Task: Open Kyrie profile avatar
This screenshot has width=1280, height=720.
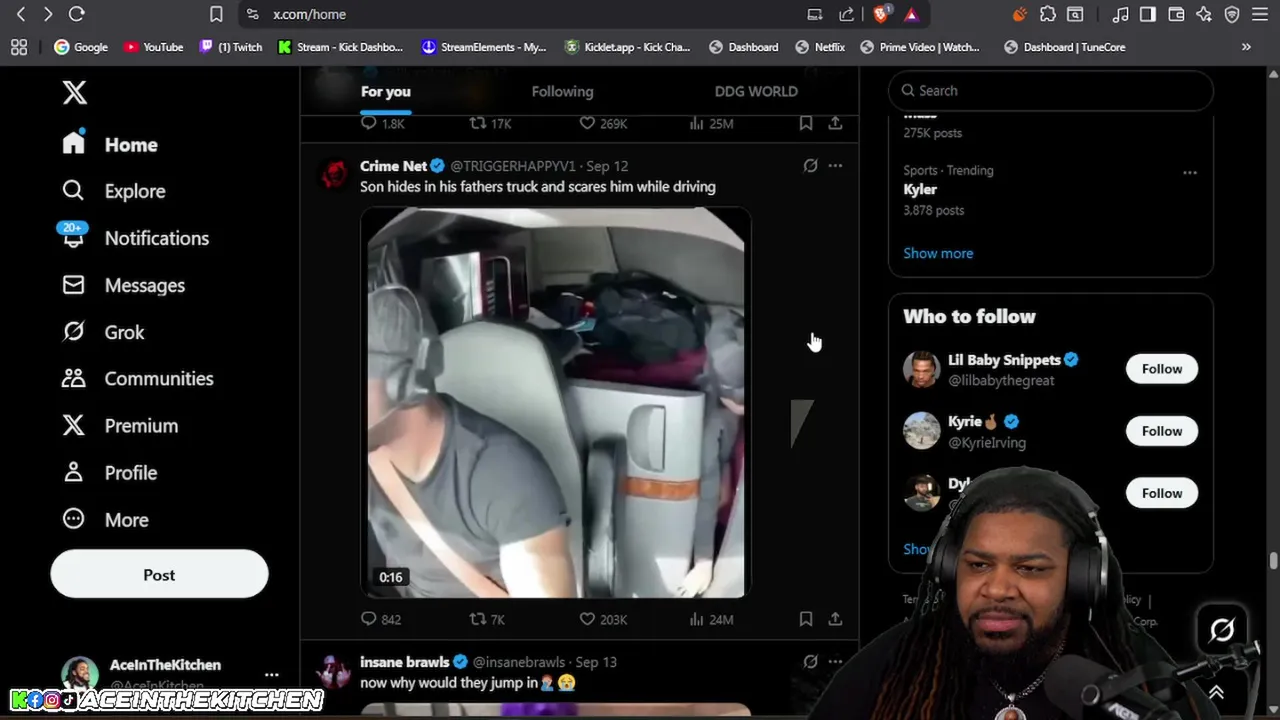Action: [x=921, y=431]
